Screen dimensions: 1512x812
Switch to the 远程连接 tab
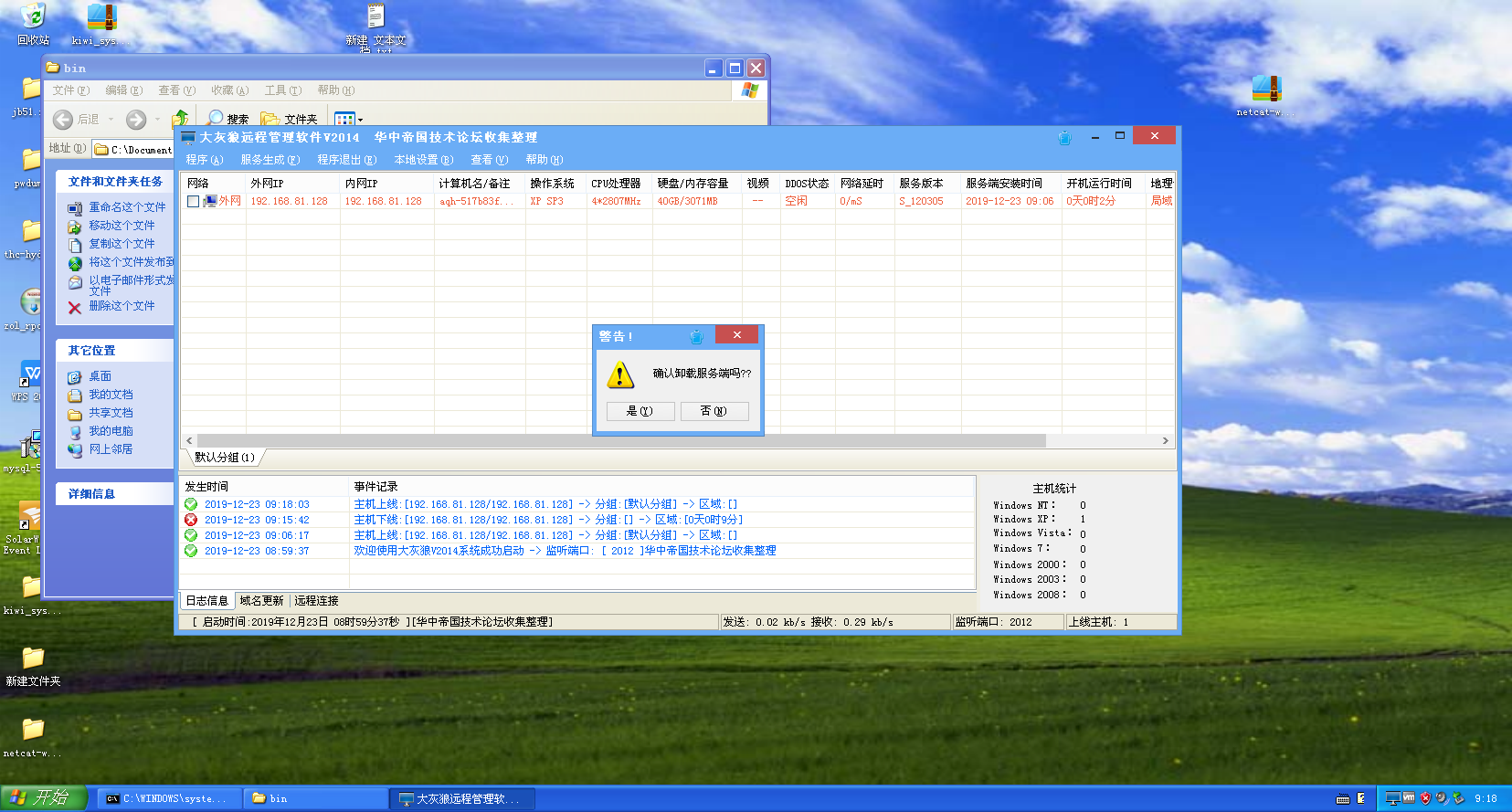click(316, 600)
